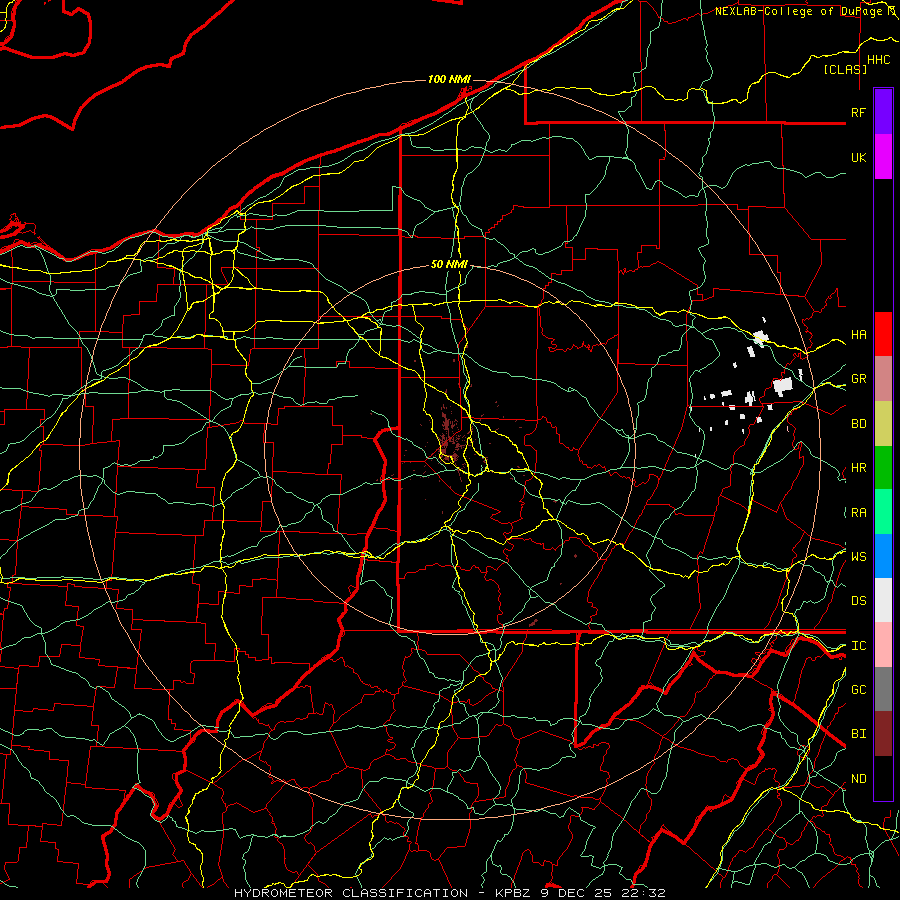Click the DS legend label
Viewport: 900px width, 900px height.
click(859, 601)
